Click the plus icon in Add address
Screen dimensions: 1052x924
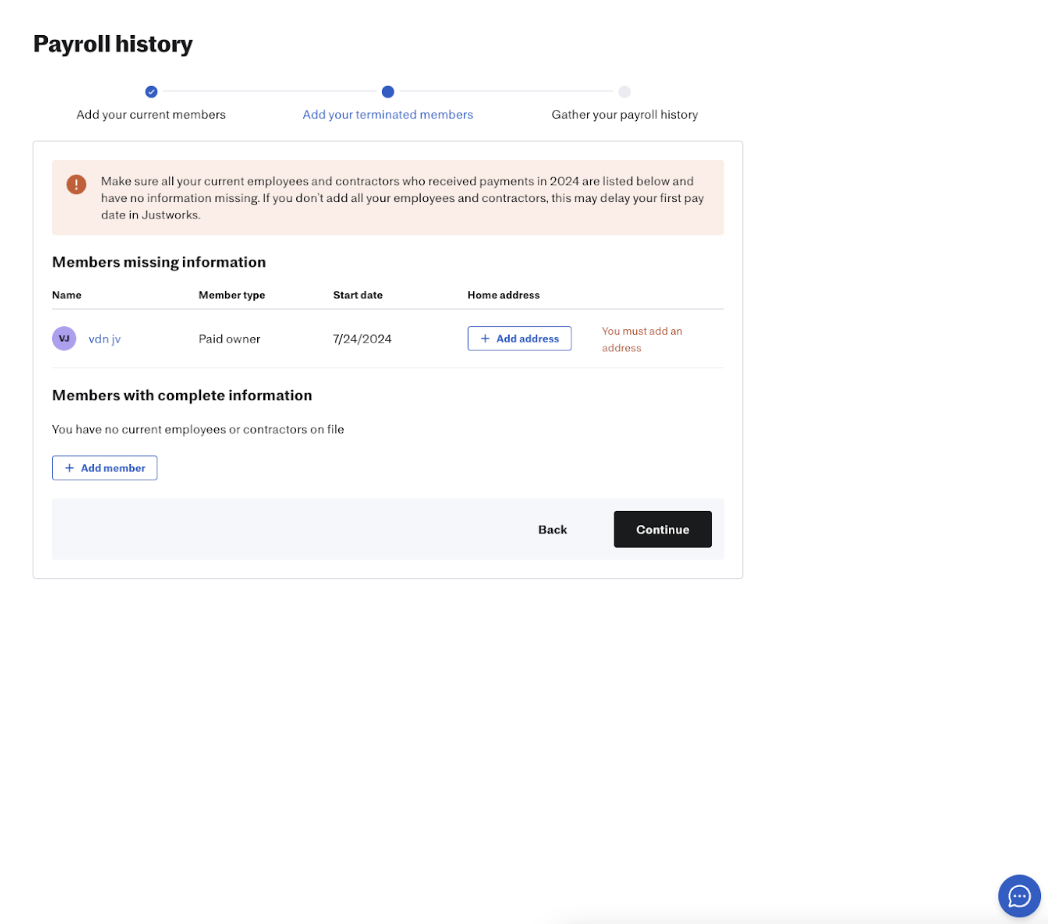[485, 339]
